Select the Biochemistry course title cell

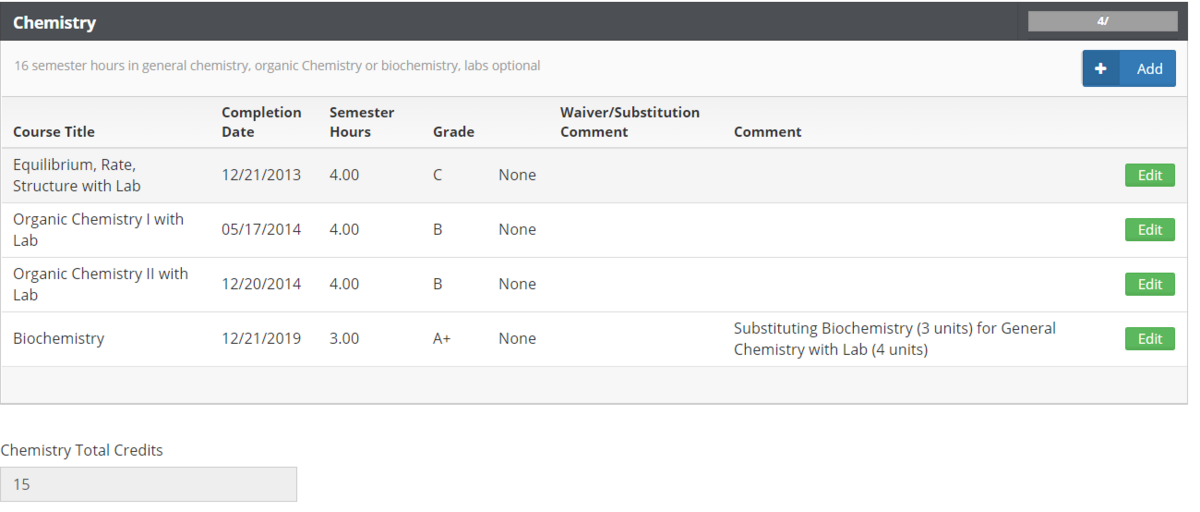(x=58, y=339)
